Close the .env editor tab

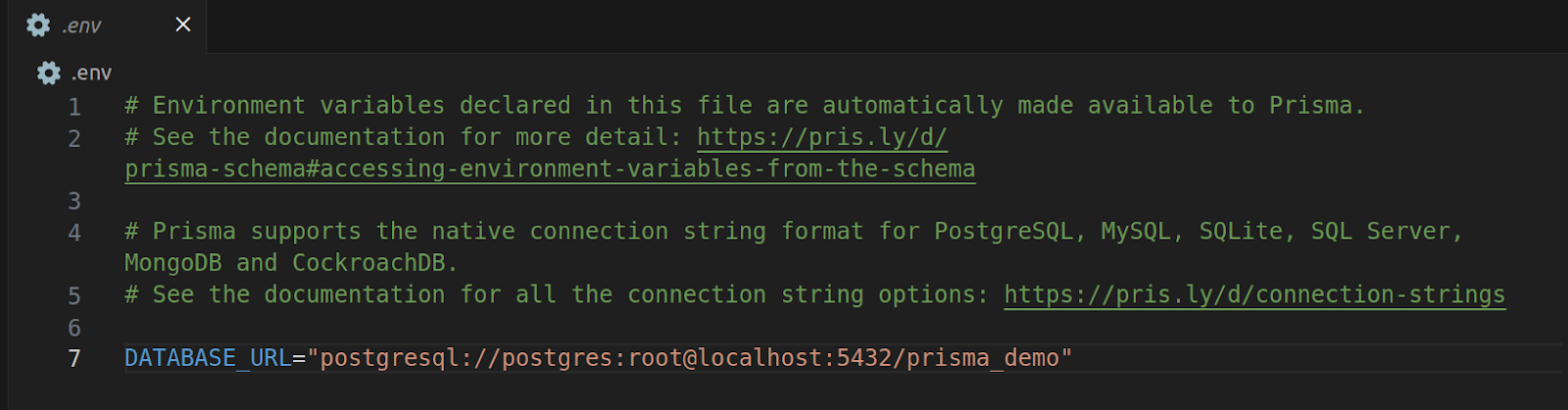coord(183,25)
